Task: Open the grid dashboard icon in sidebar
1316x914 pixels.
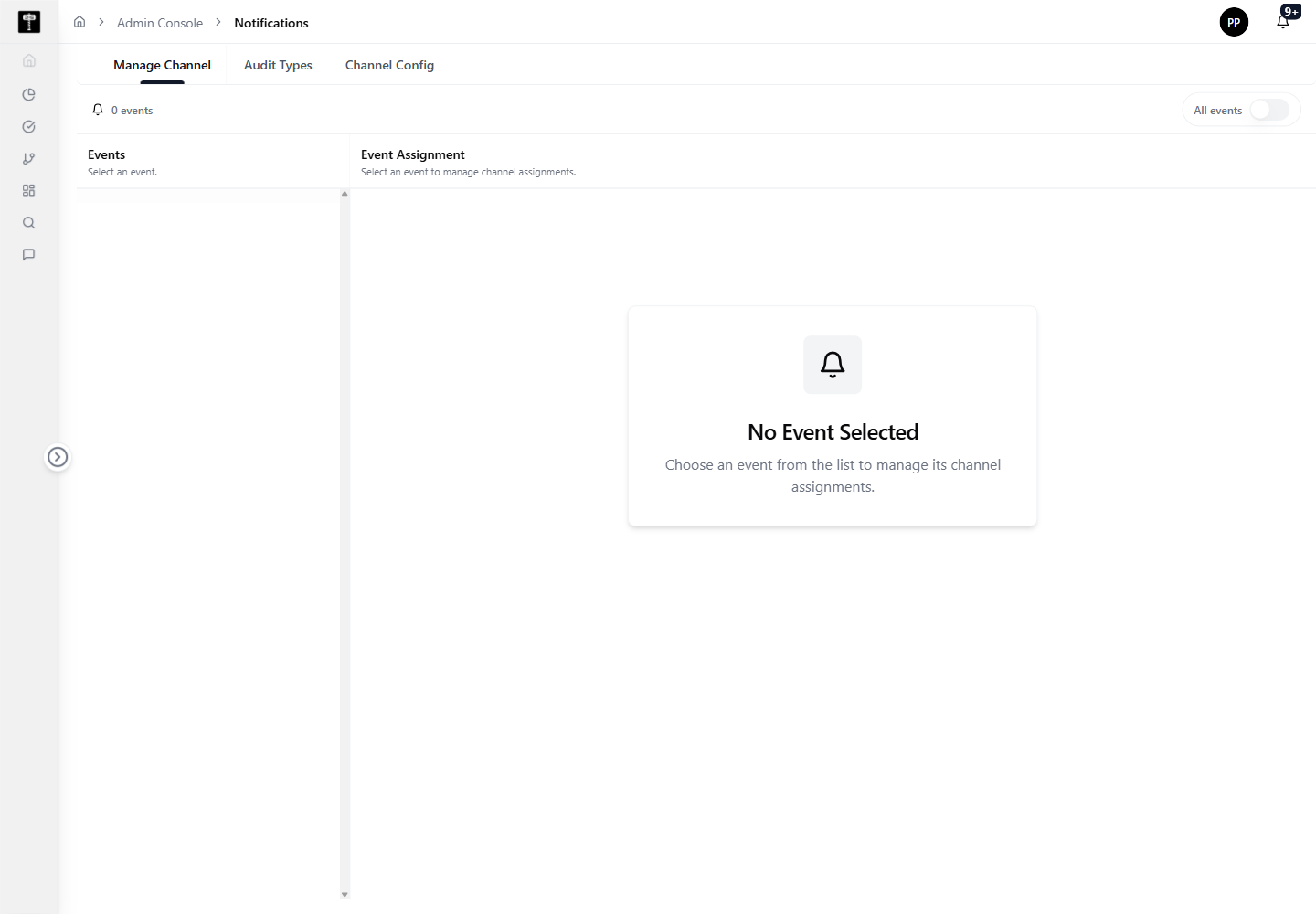Action: pos(29,190)
